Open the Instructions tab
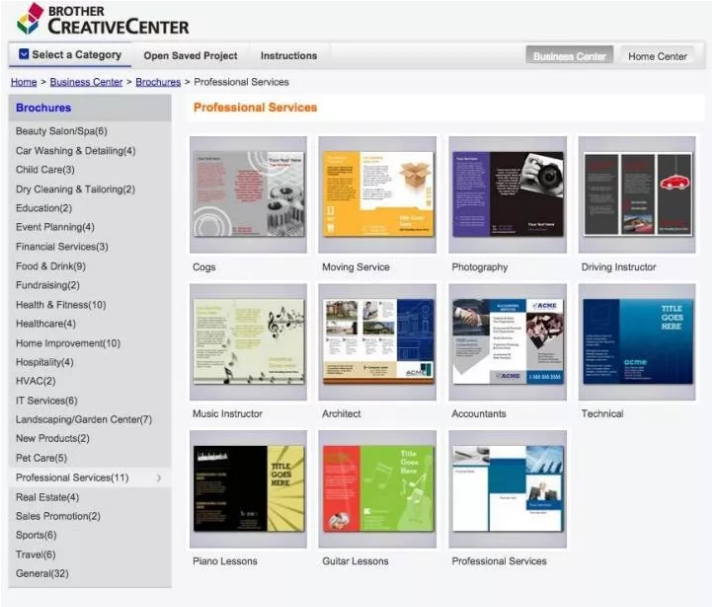712x607 pixels. [288, 56]
